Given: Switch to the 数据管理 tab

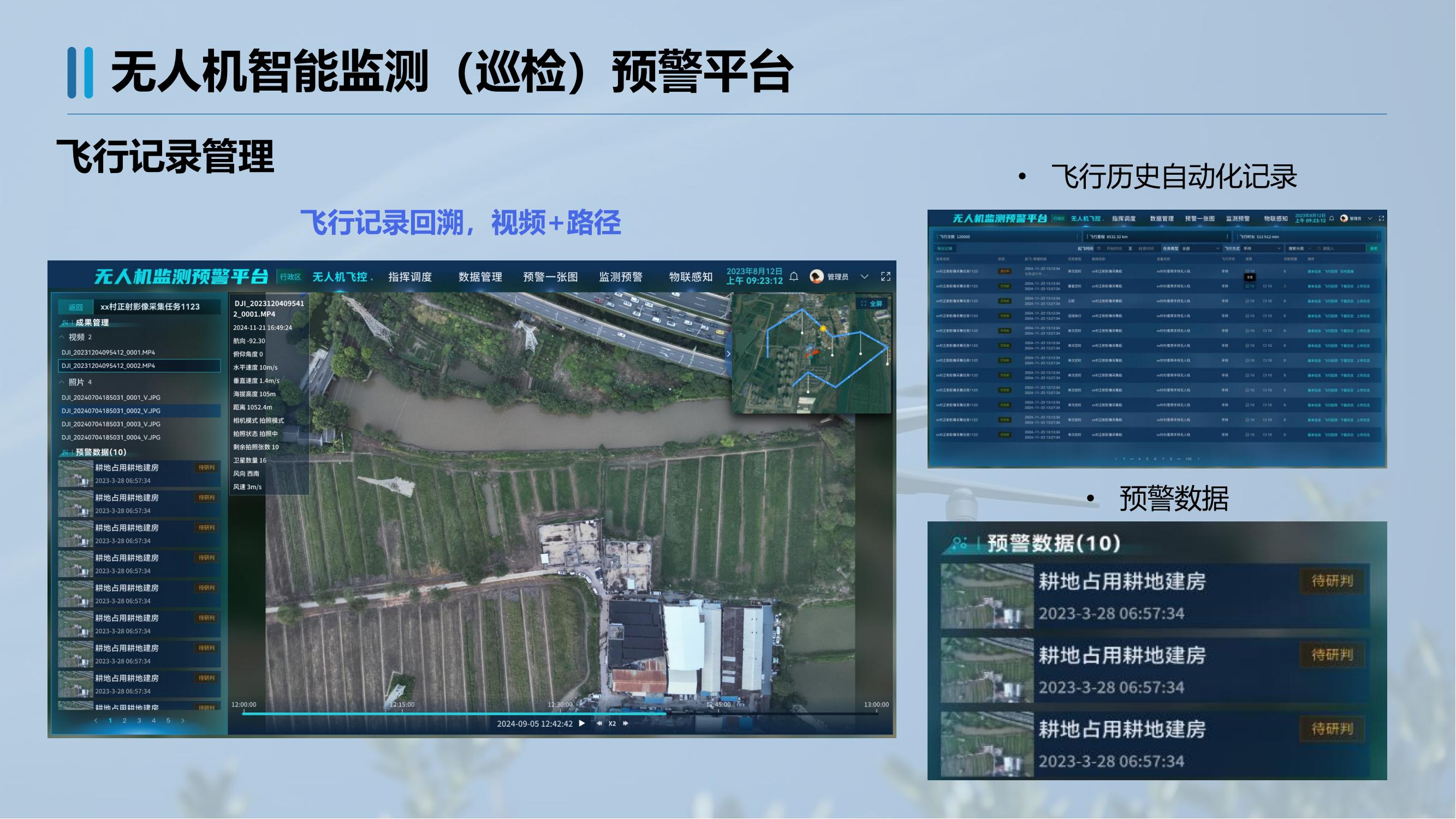Looking at the screenshot, I should (480, 277).
